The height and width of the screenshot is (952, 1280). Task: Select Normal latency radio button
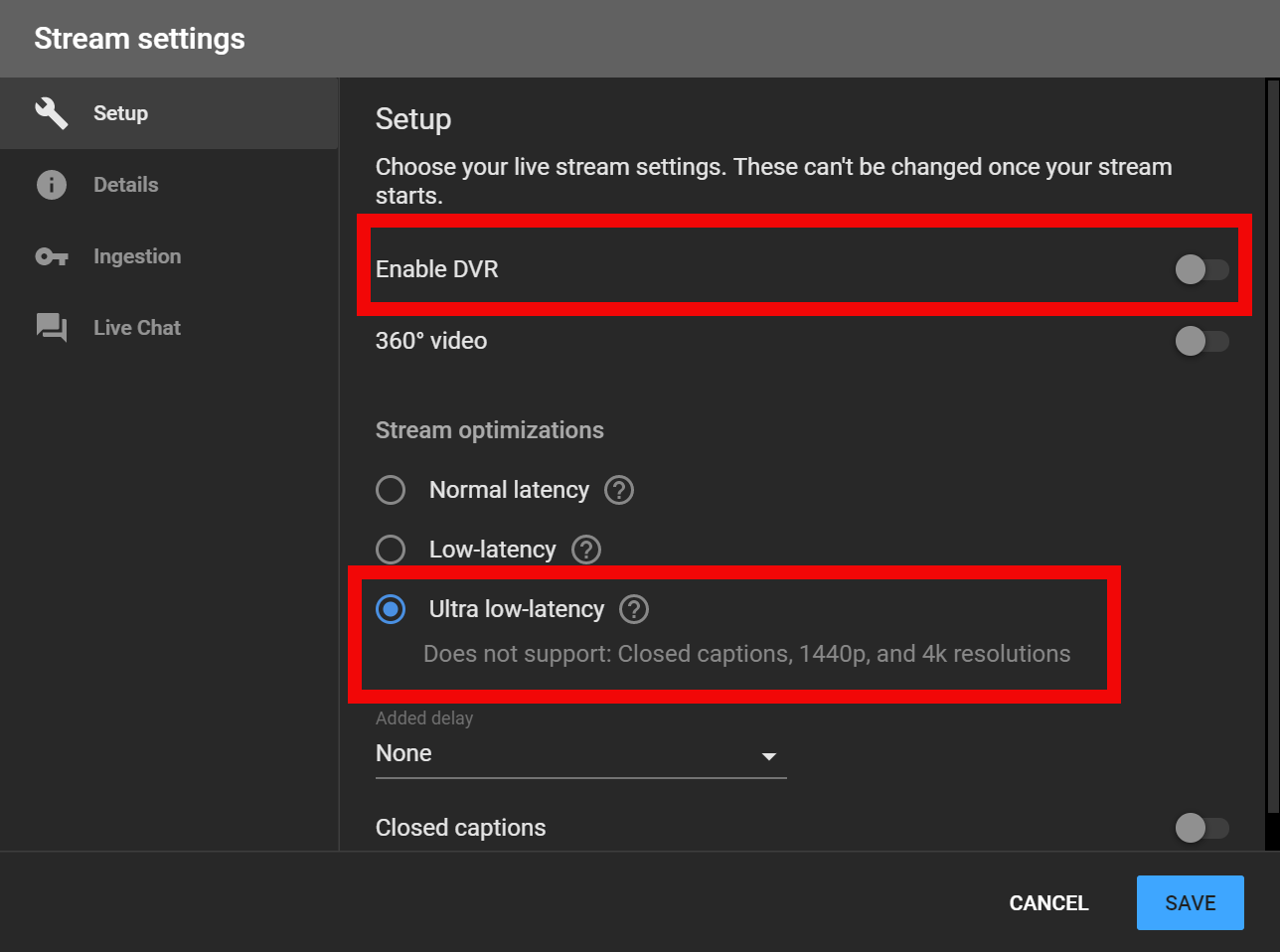[391, 489]
